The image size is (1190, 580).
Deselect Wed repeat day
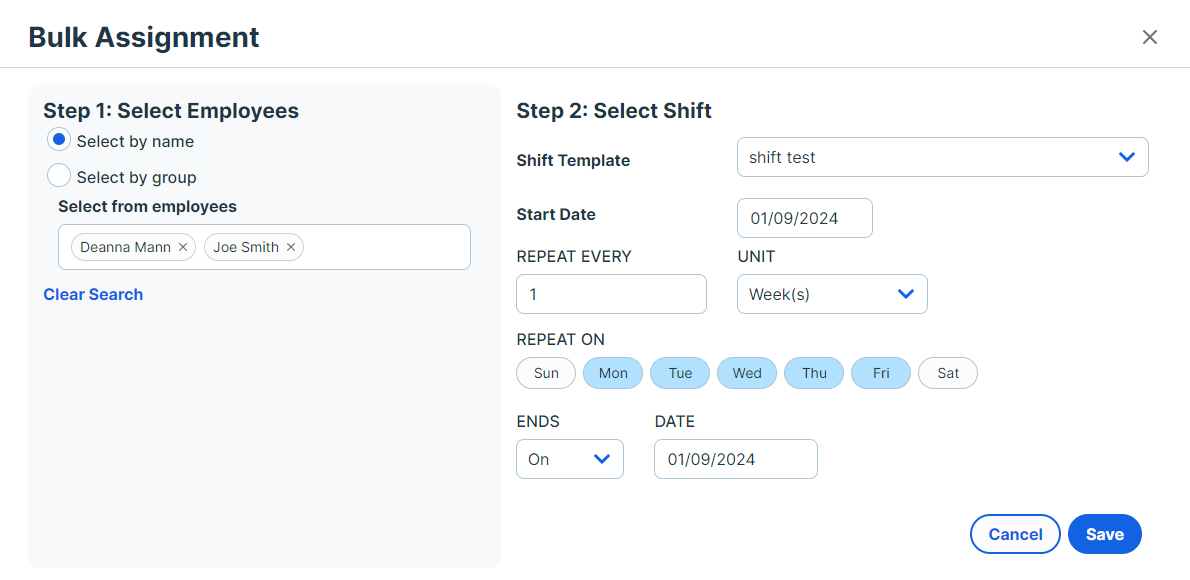tap(747, 374)
